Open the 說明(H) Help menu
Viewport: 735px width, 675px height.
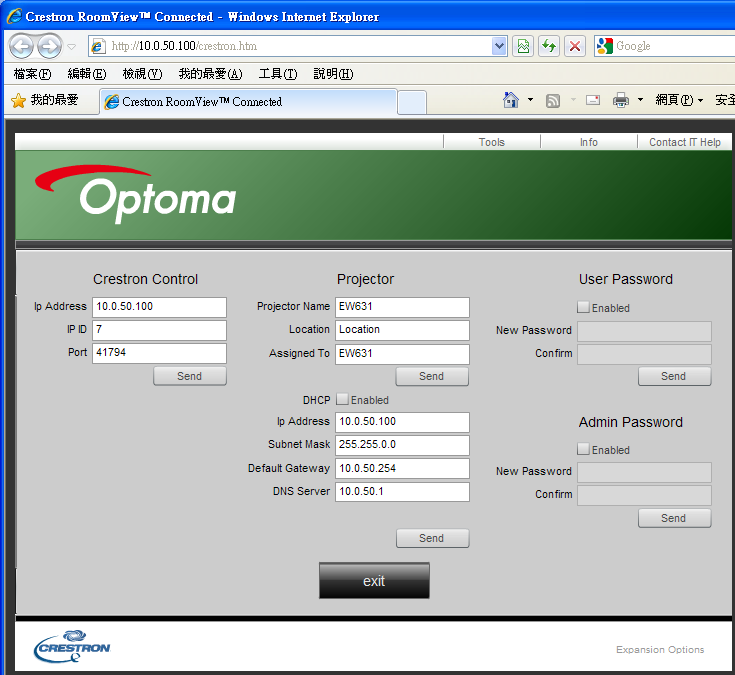coord(333,74)
